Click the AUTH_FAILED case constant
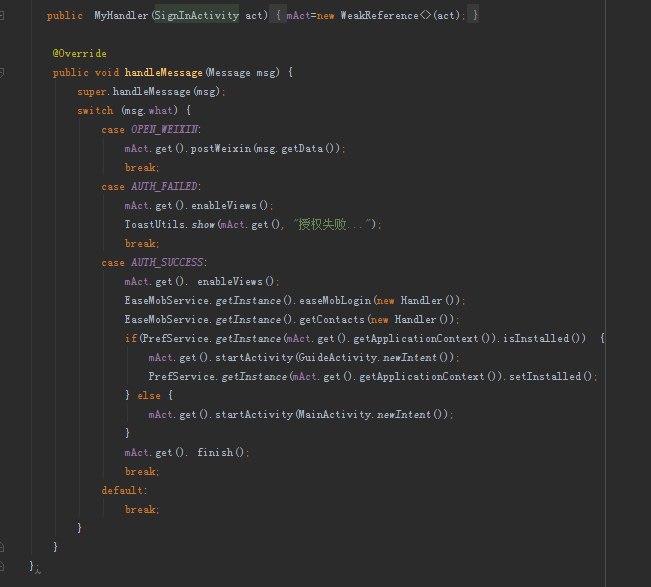 (164, 186)
